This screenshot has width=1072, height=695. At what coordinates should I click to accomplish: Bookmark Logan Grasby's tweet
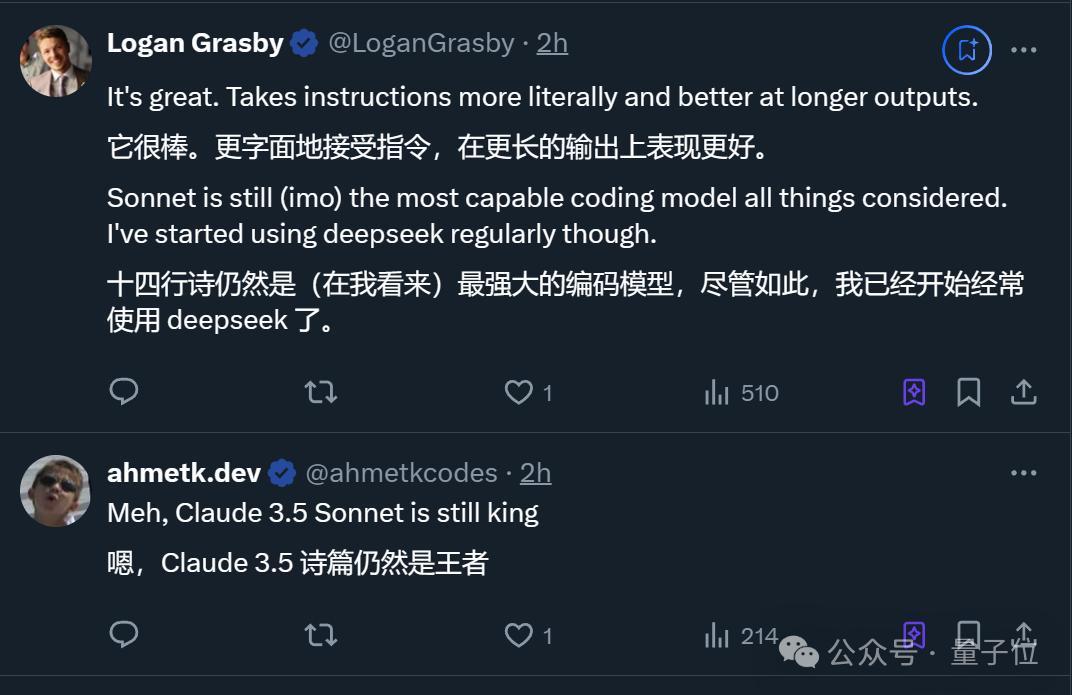tap(967, 392)
